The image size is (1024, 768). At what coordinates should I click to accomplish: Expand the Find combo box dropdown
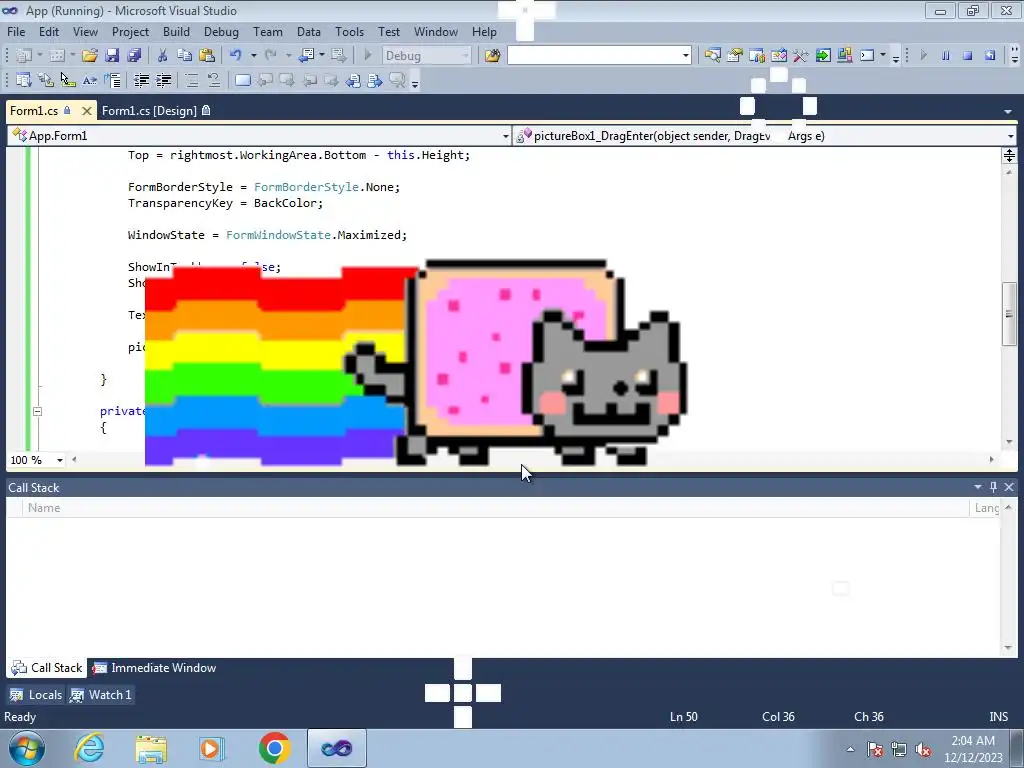(x=686, y=56)
